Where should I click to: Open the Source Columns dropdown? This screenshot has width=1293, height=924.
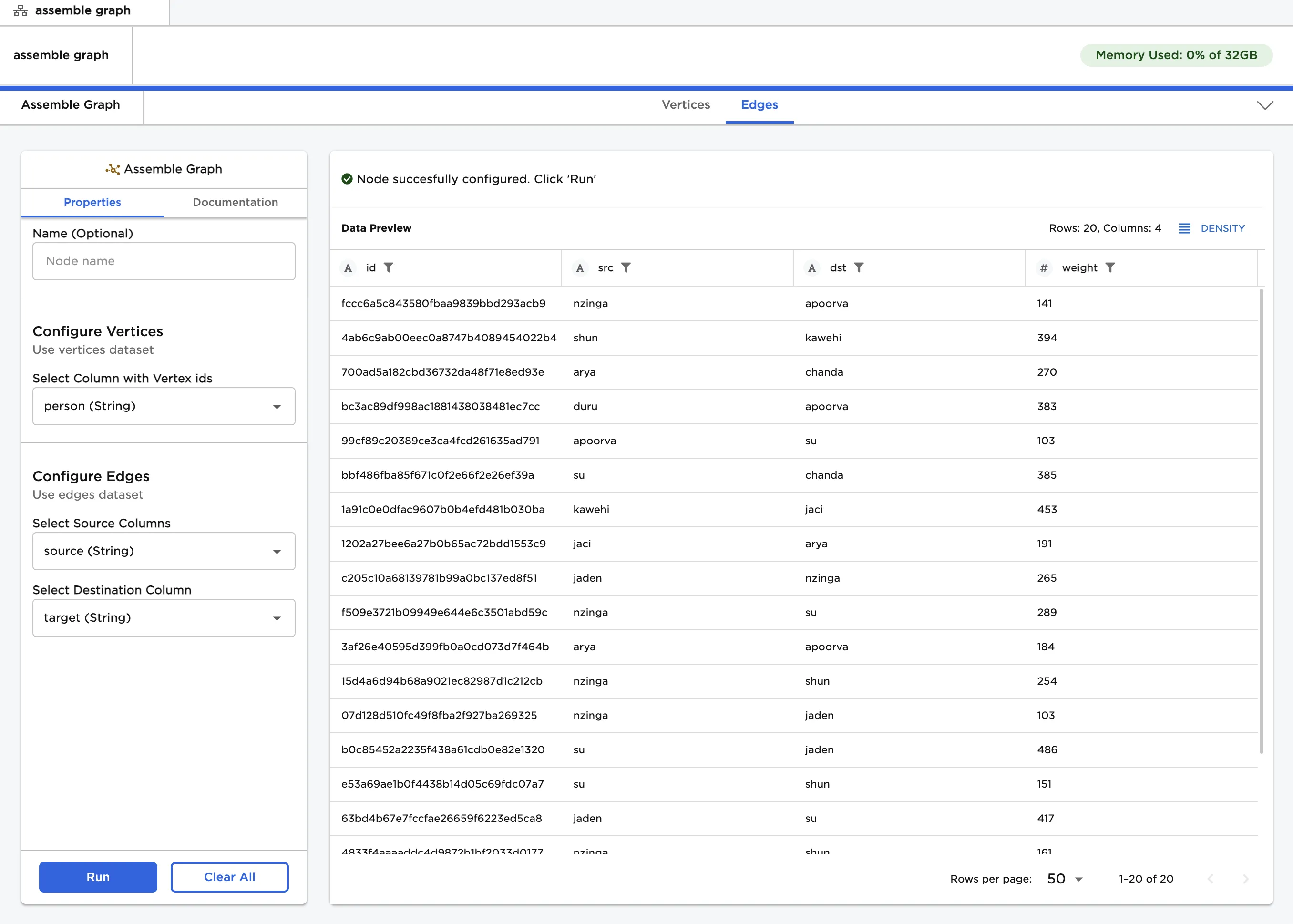click(164, 551)
